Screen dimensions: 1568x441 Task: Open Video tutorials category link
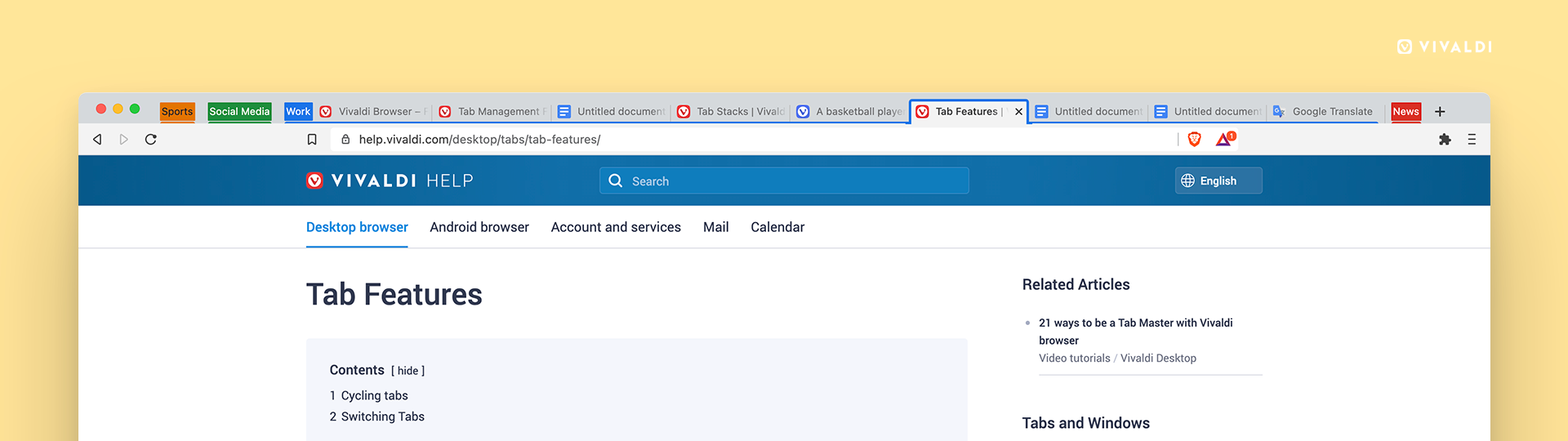click(x=1074, y=359)
